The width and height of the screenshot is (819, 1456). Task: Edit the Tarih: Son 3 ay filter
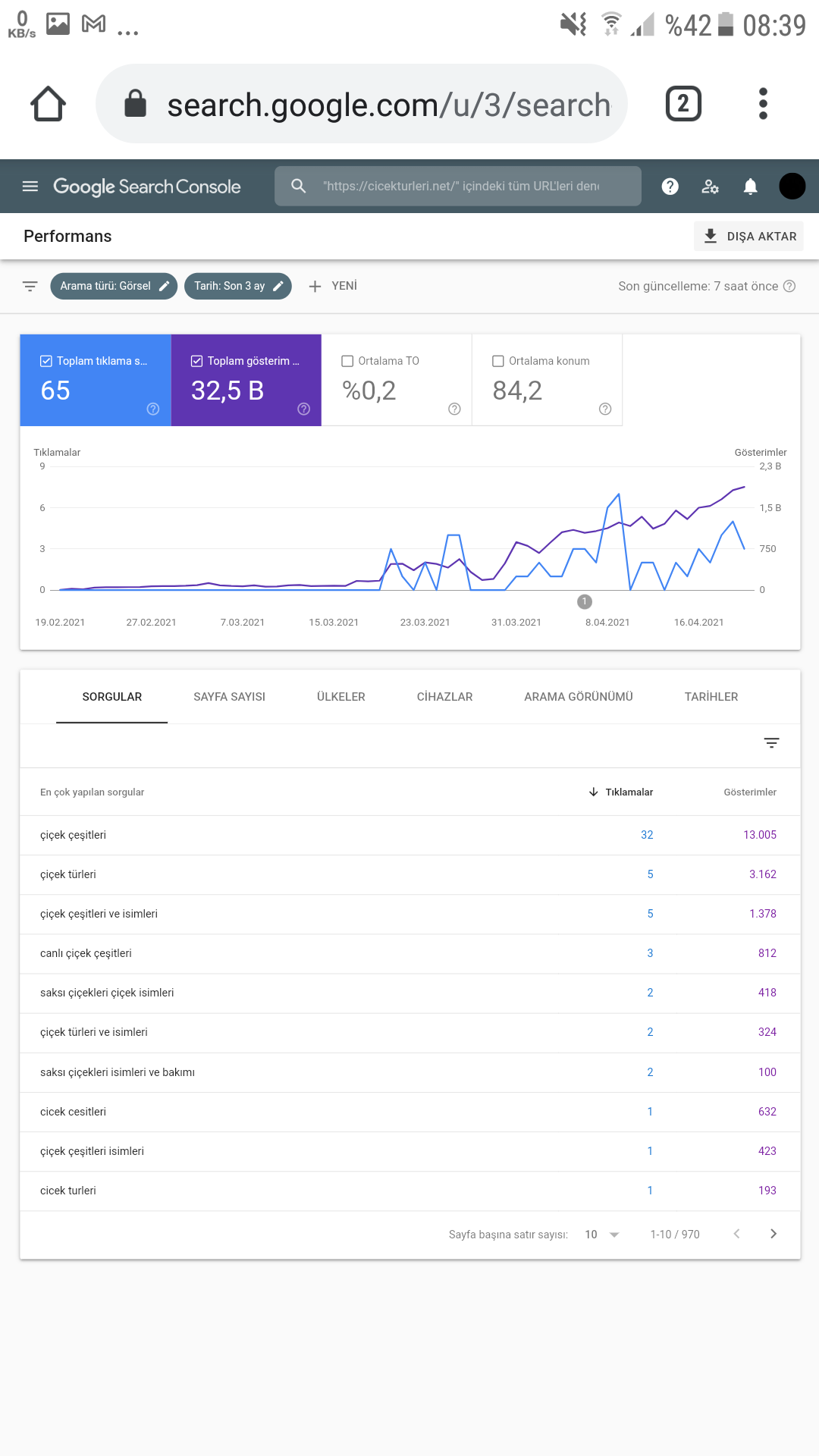coord(238,286)
